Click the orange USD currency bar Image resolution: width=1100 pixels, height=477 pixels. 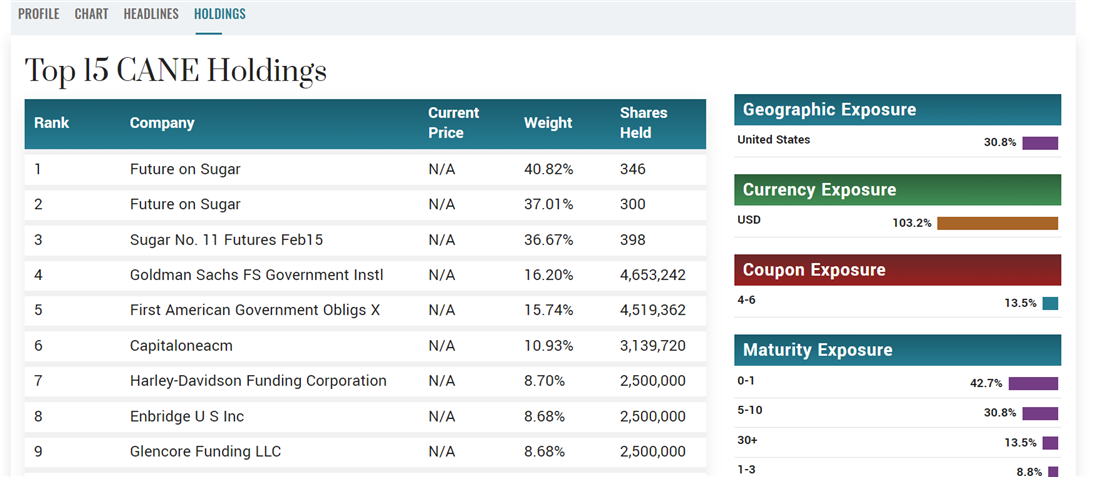point(997,223)
